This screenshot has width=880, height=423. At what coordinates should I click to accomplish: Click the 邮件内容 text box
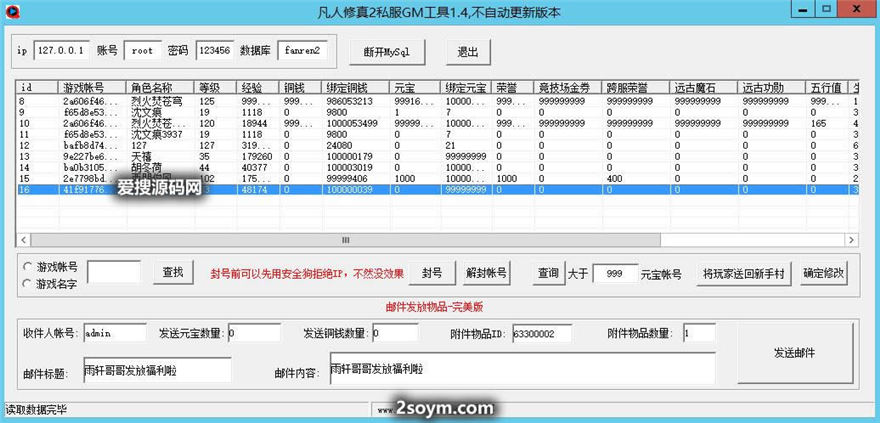(x=521, y=369)
